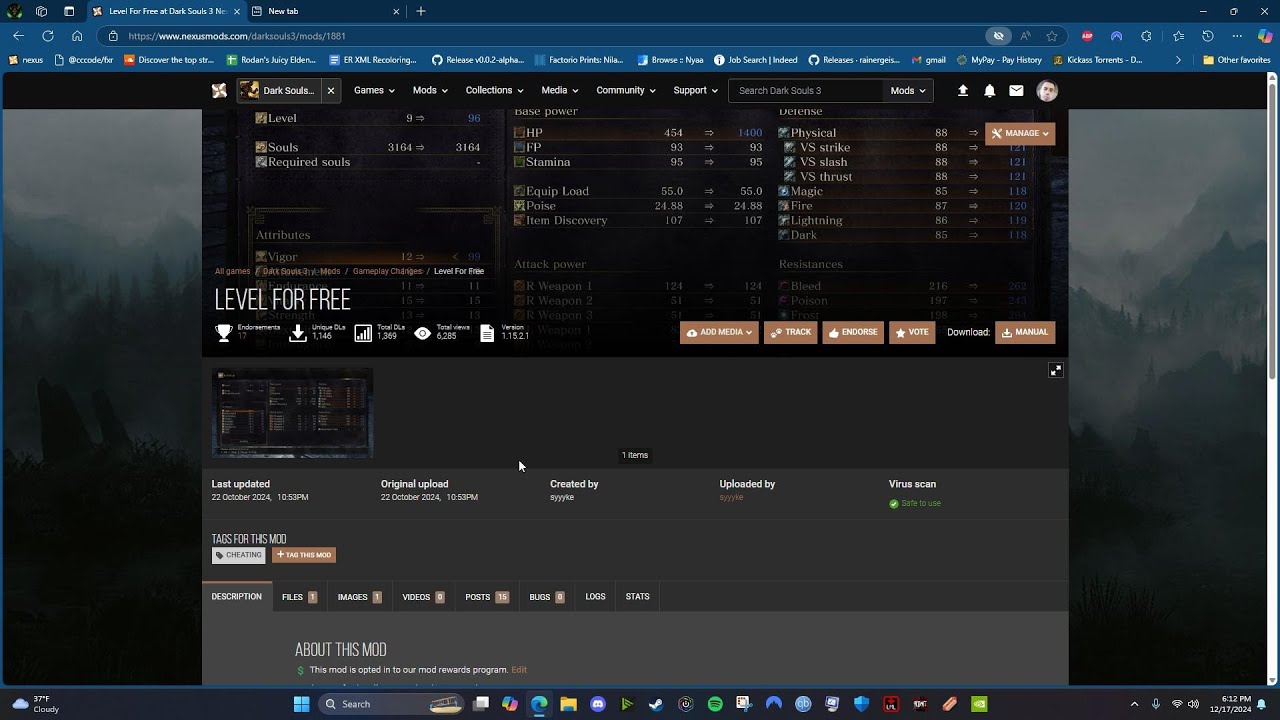Switch to the Bugs tab

(547, 597)
